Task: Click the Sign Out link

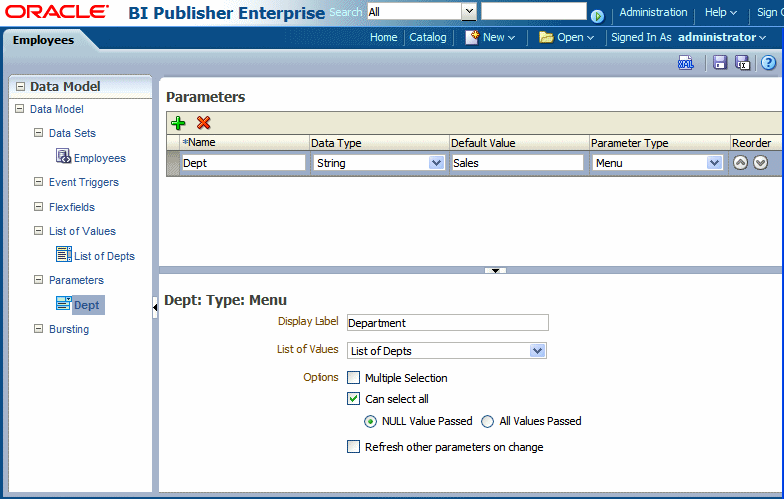Action: (x=770, y=12)
